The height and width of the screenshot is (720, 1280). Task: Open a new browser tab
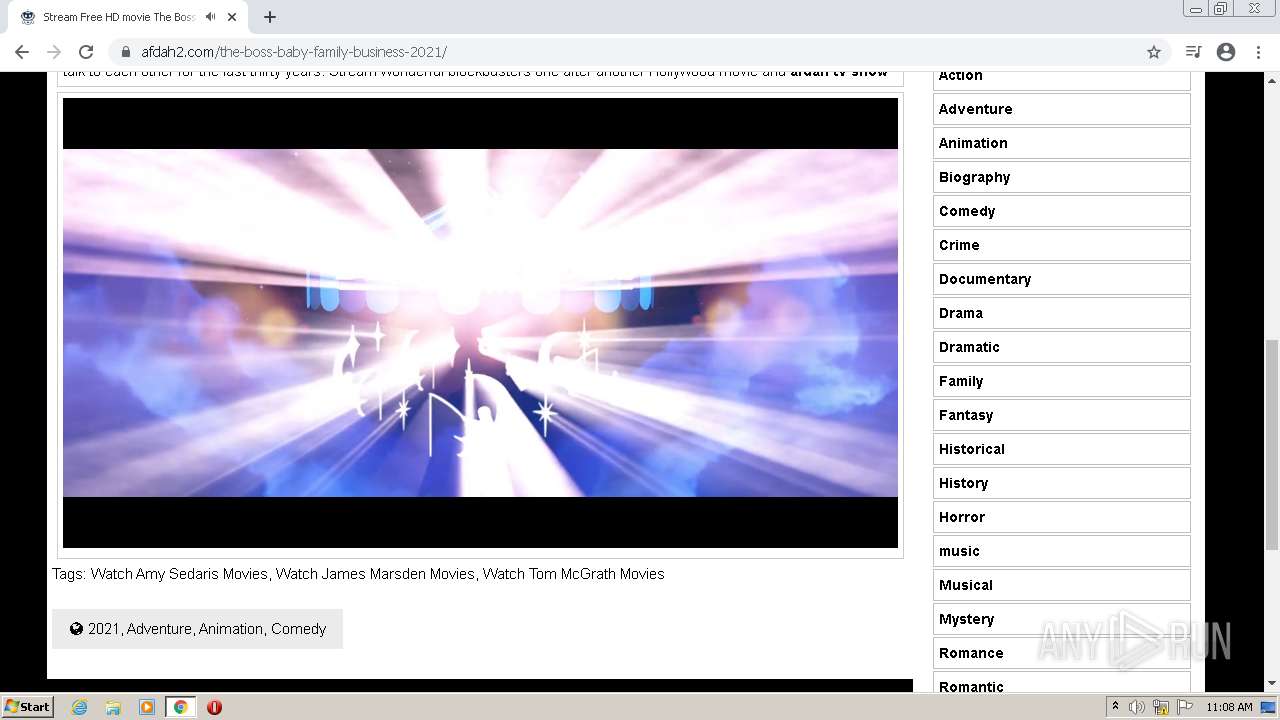(x=270, y=17)
